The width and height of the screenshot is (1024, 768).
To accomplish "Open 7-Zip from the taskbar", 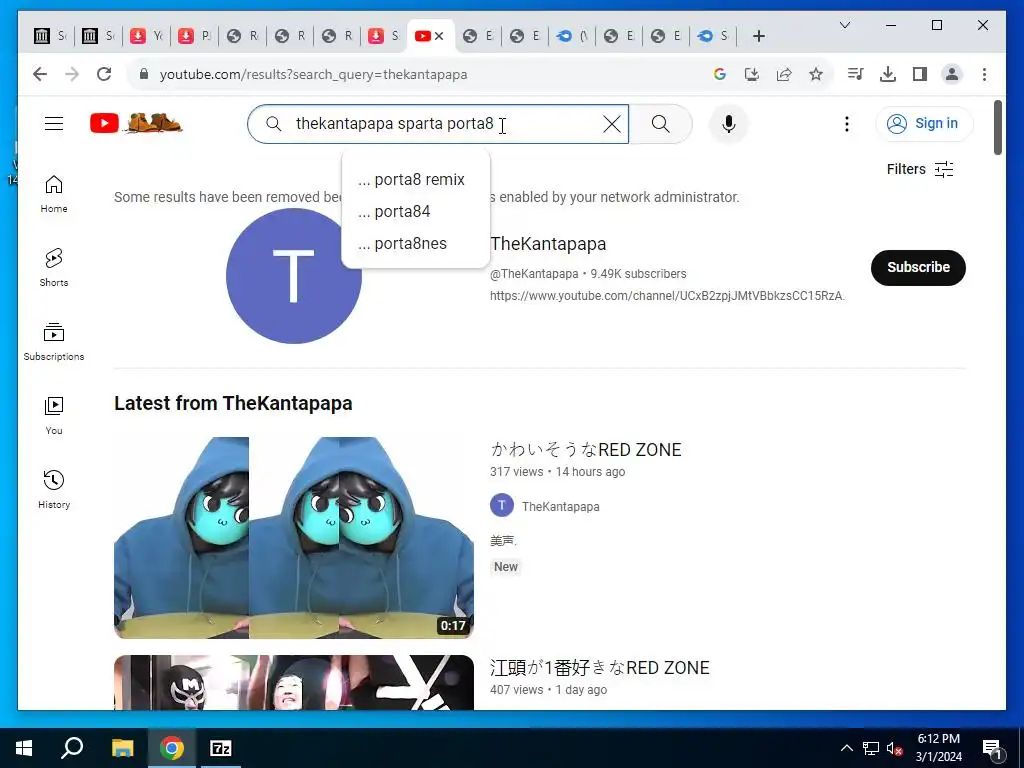I will [x=220, y=748].
